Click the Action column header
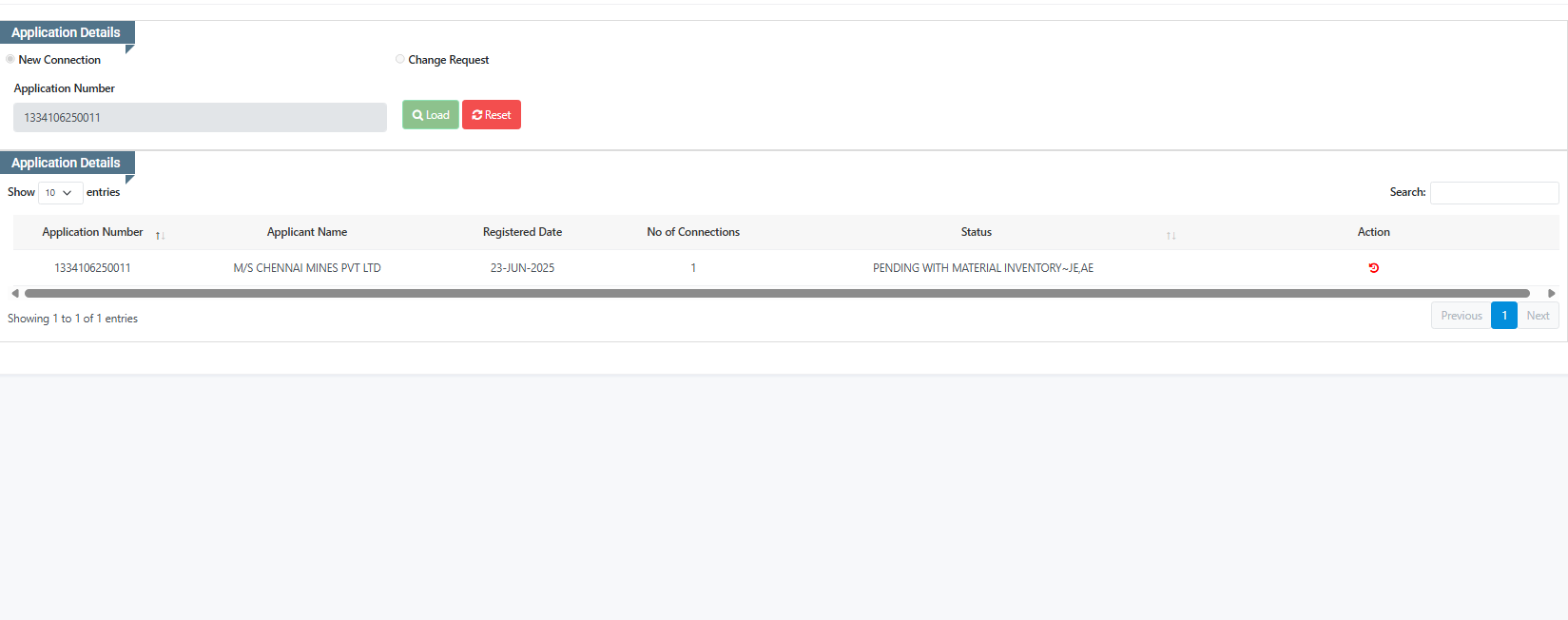The width and height of the screenshot is (1568, 620). (1373, 232)
